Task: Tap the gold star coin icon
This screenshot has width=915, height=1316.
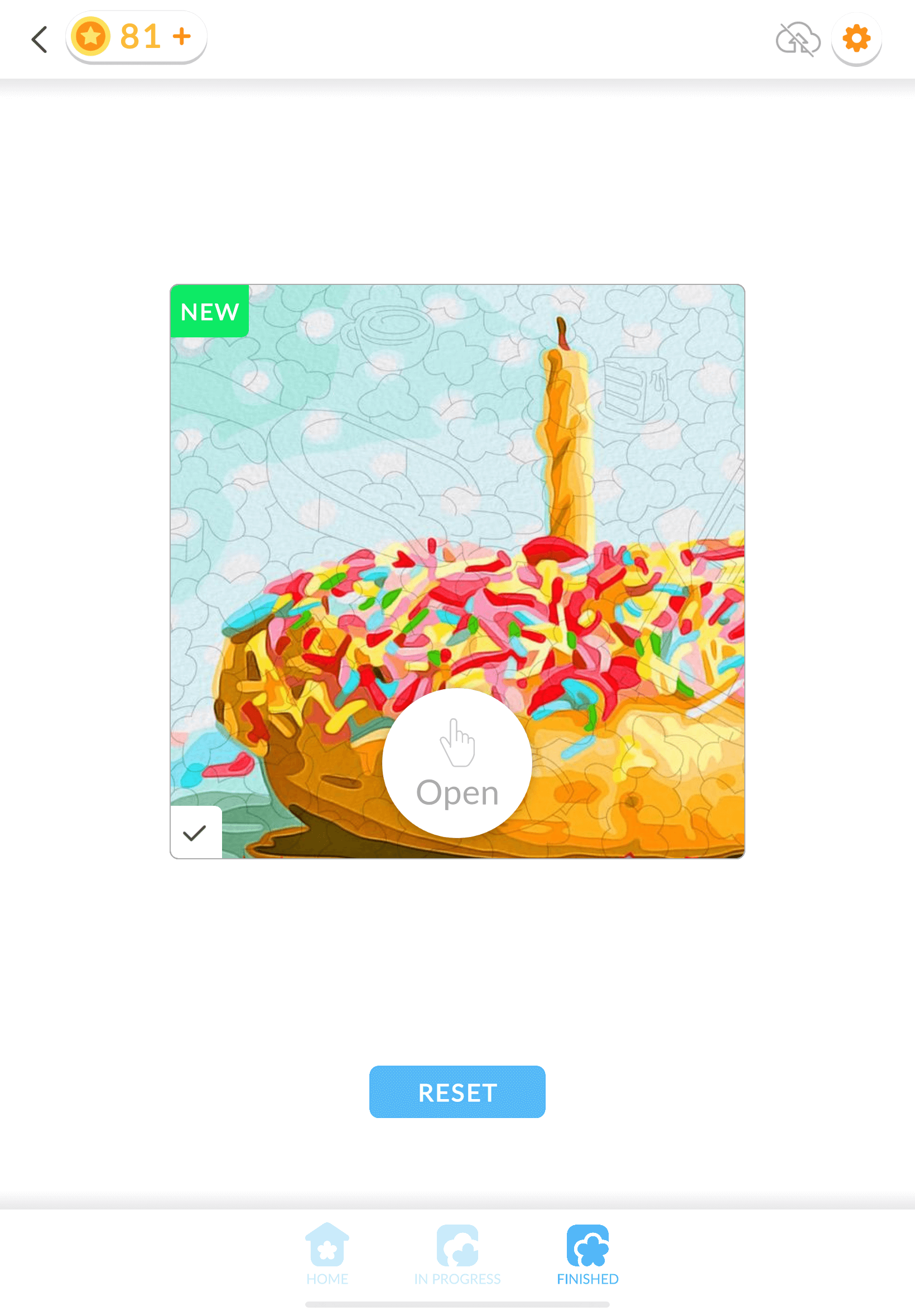Action: [90, 37]
